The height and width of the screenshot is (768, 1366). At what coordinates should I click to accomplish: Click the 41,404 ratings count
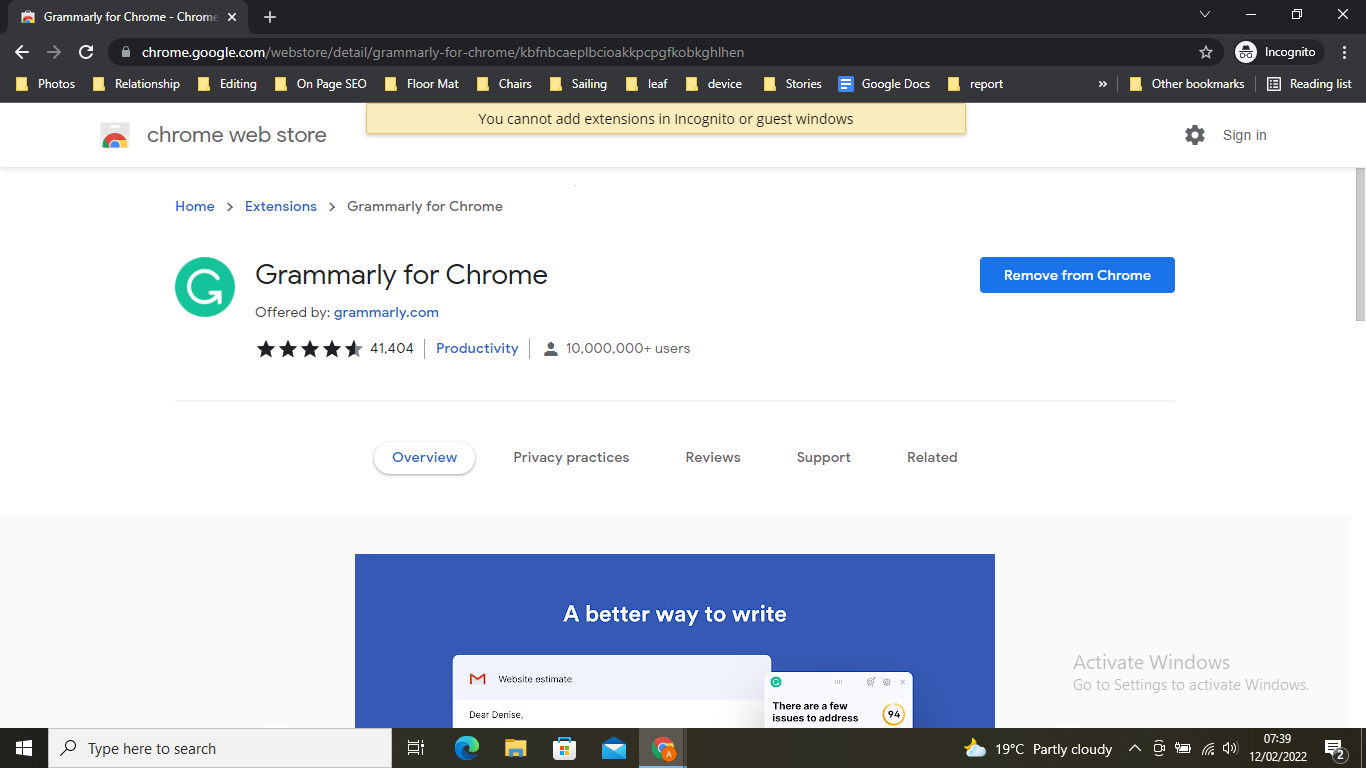tap(392, 348)
